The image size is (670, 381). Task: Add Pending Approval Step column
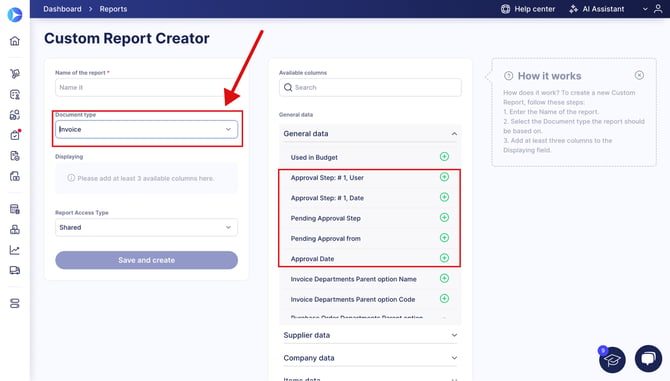pos(444,217)
